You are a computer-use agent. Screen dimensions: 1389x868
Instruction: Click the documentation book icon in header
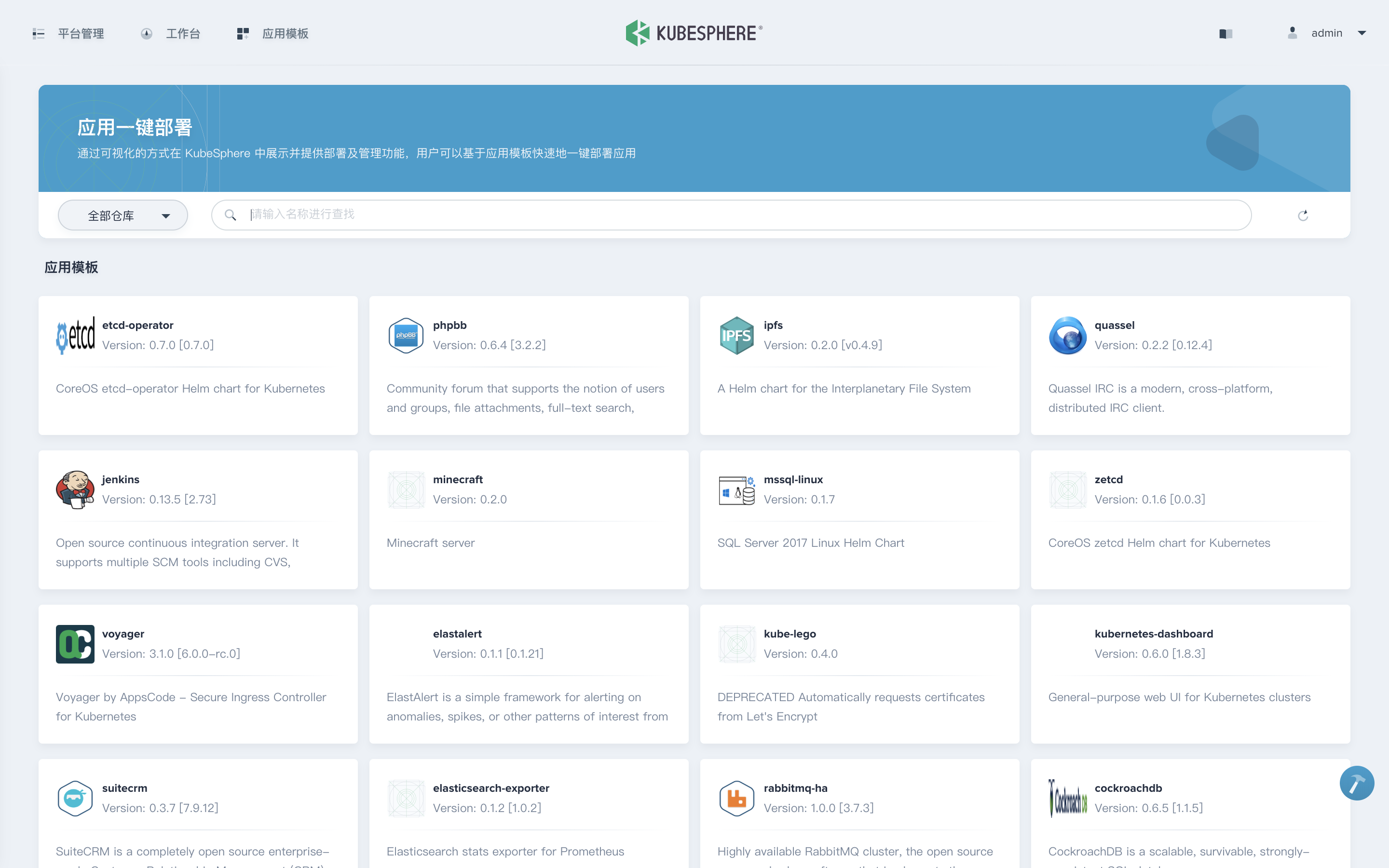click(x=1226, y=33)
